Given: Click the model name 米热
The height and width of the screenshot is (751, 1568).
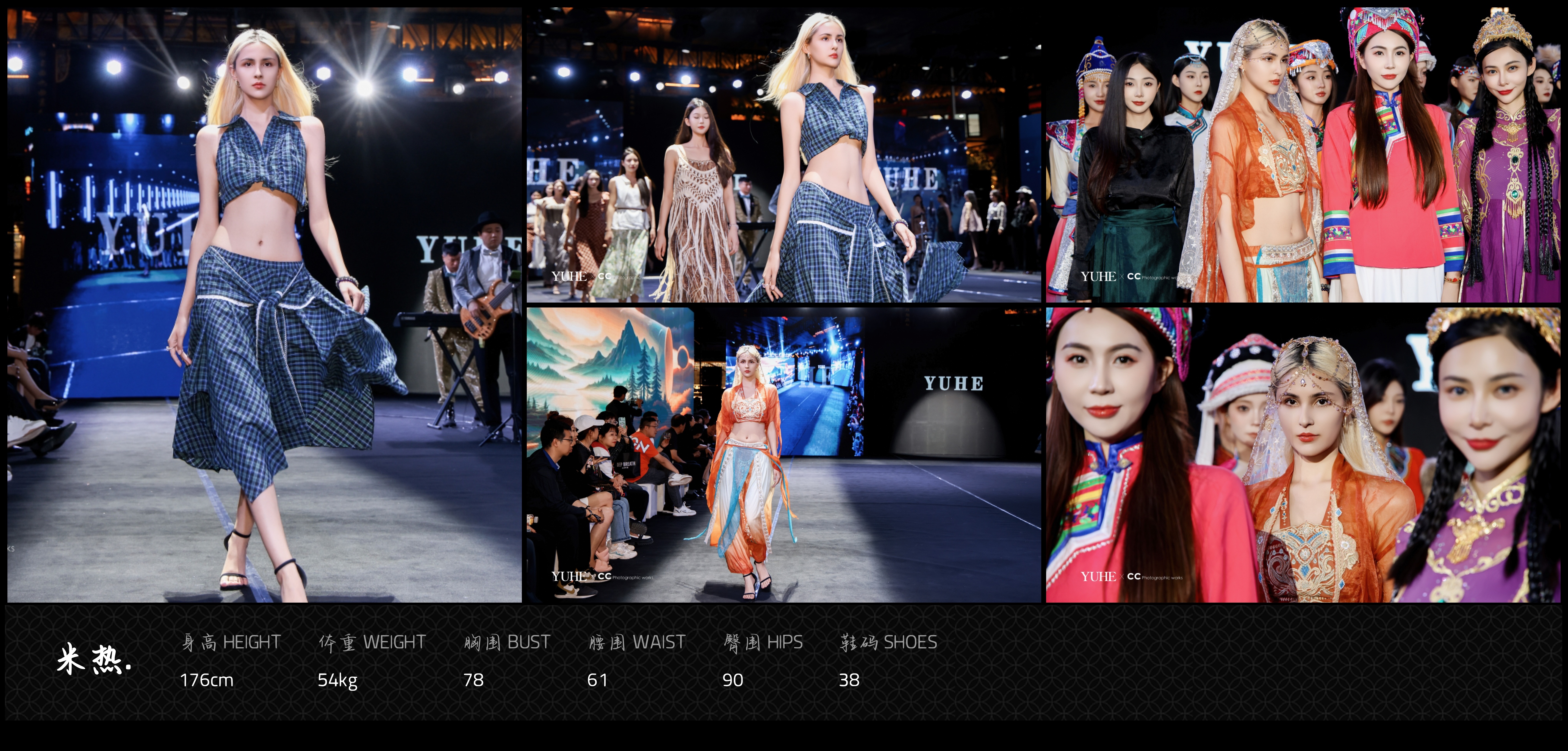Looking at the screenshot, I should (x=94, y=659).
